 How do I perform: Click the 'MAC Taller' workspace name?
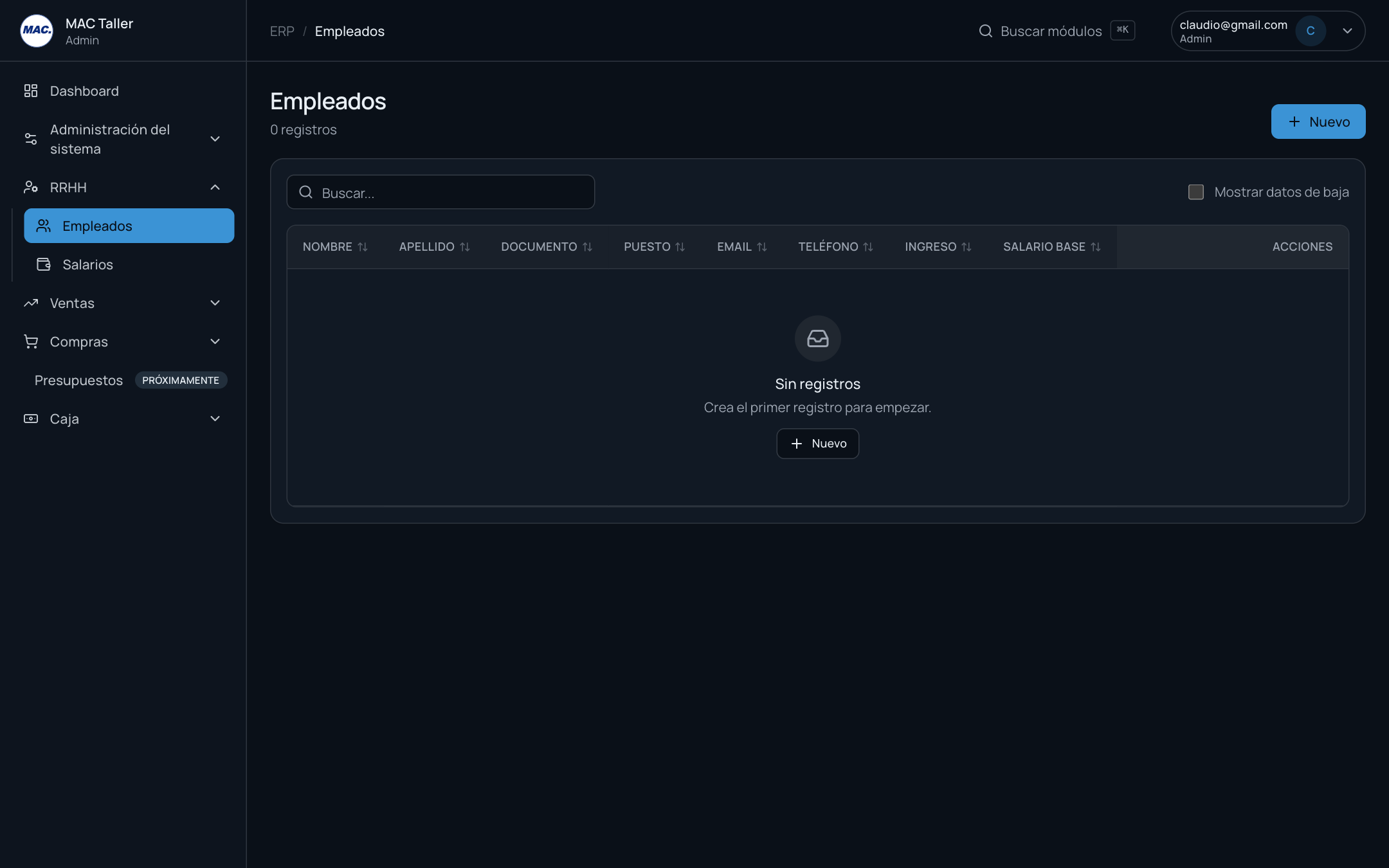[x=99, y=24]
